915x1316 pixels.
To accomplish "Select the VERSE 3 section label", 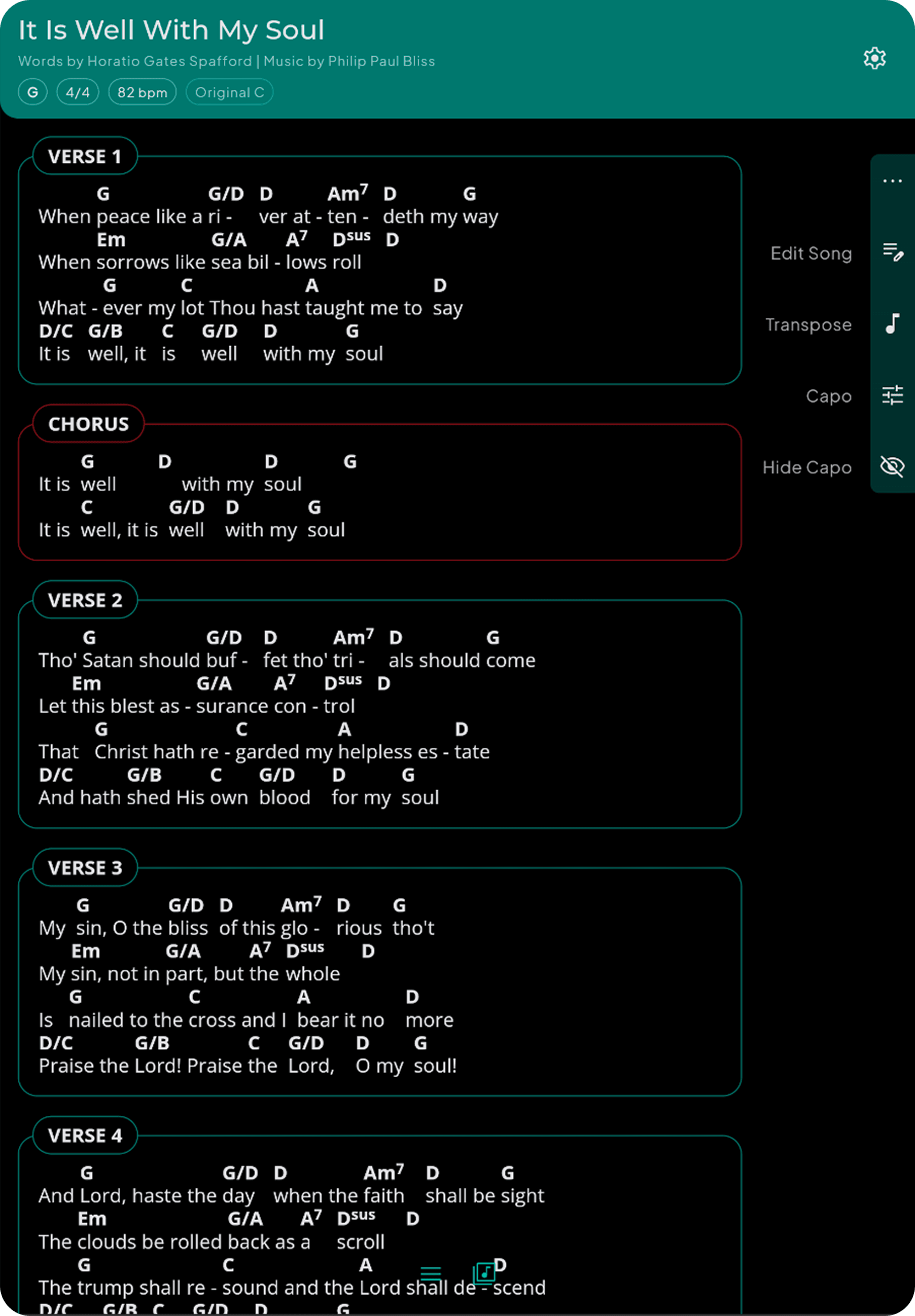I will coord(84,868).
